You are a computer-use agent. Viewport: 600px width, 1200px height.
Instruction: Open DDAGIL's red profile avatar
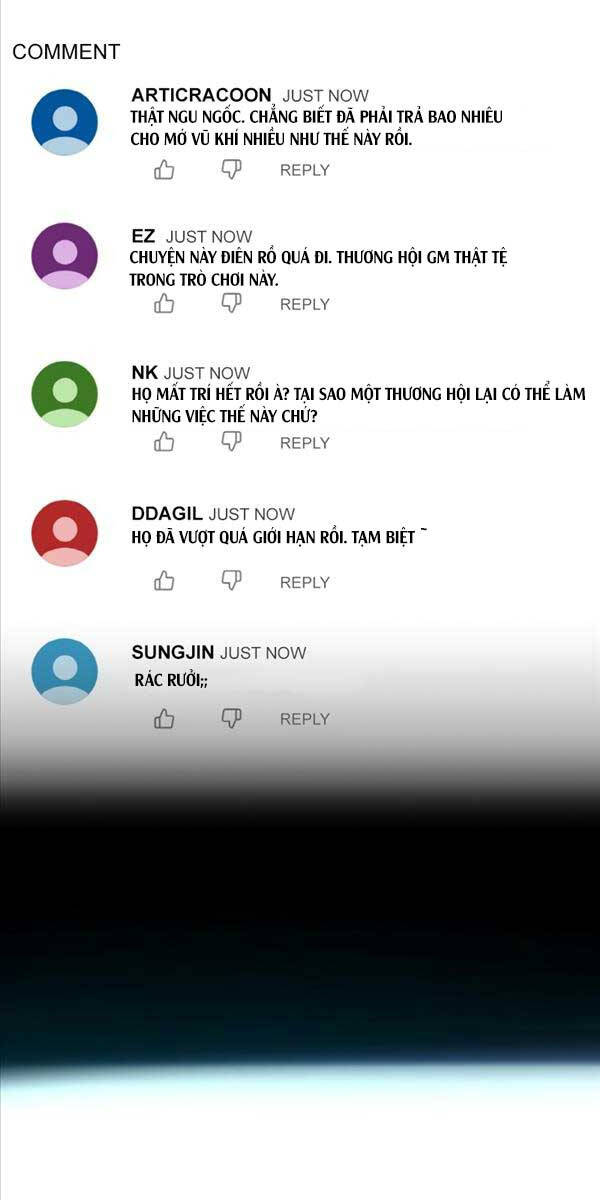65,533
